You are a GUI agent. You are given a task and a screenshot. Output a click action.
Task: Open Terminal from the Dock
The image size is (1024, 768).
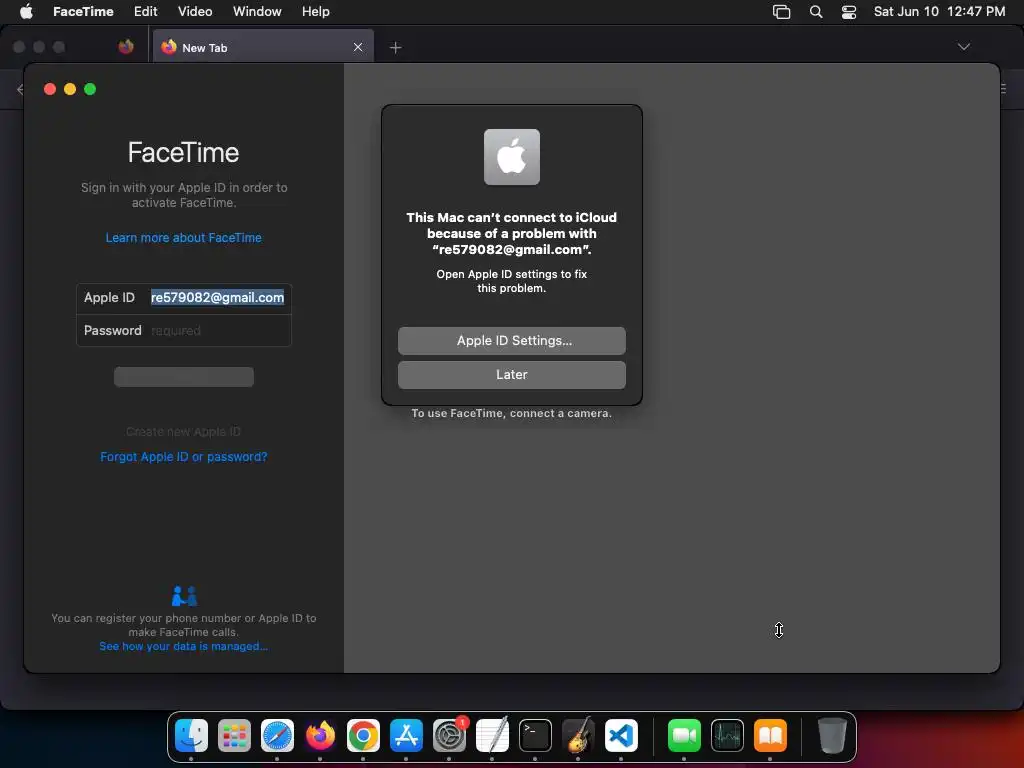point(535,736)
